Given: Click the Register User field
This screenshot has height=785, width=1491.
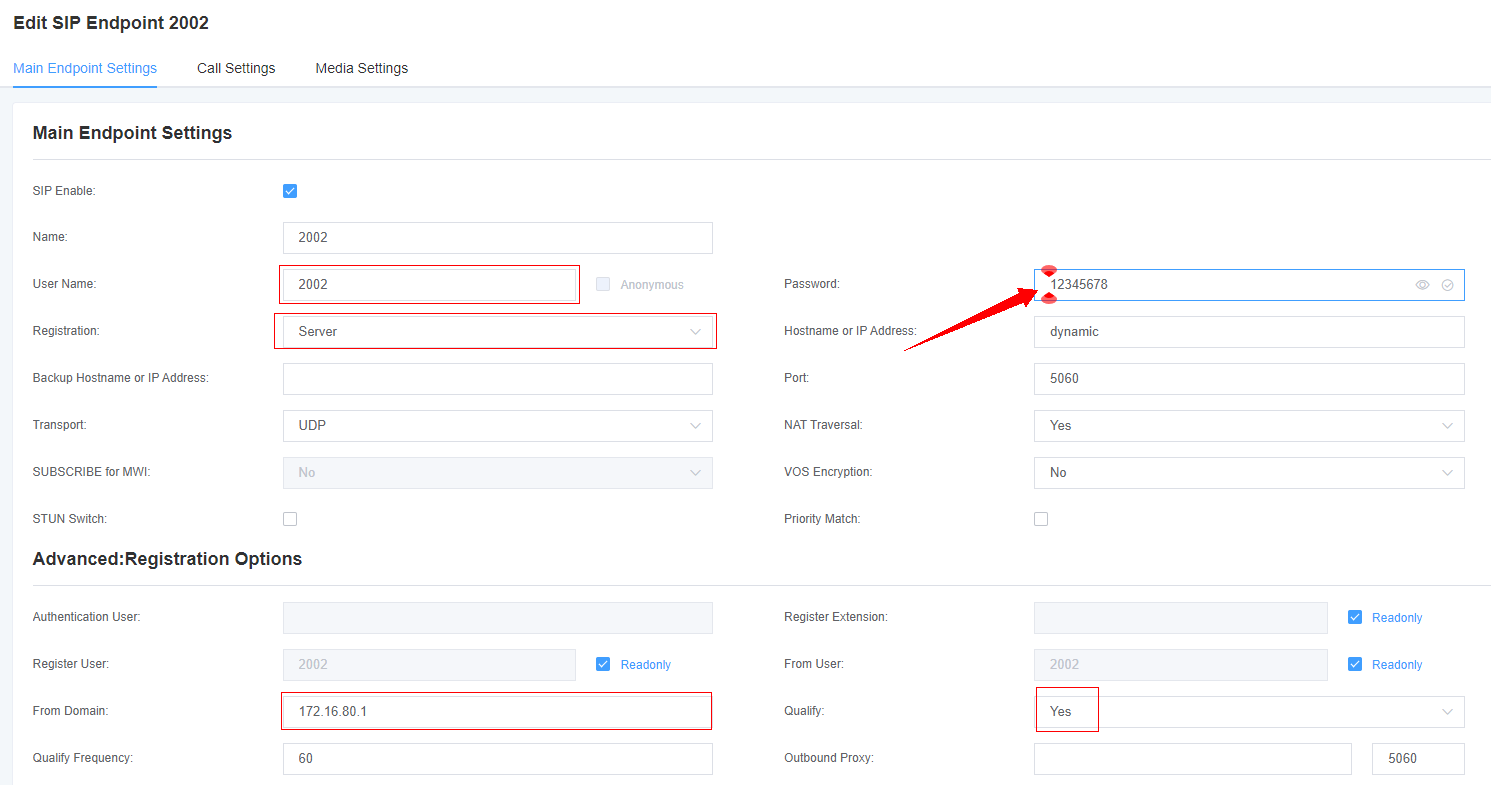Looking at the screenshot, I should (x=430, y=664).
